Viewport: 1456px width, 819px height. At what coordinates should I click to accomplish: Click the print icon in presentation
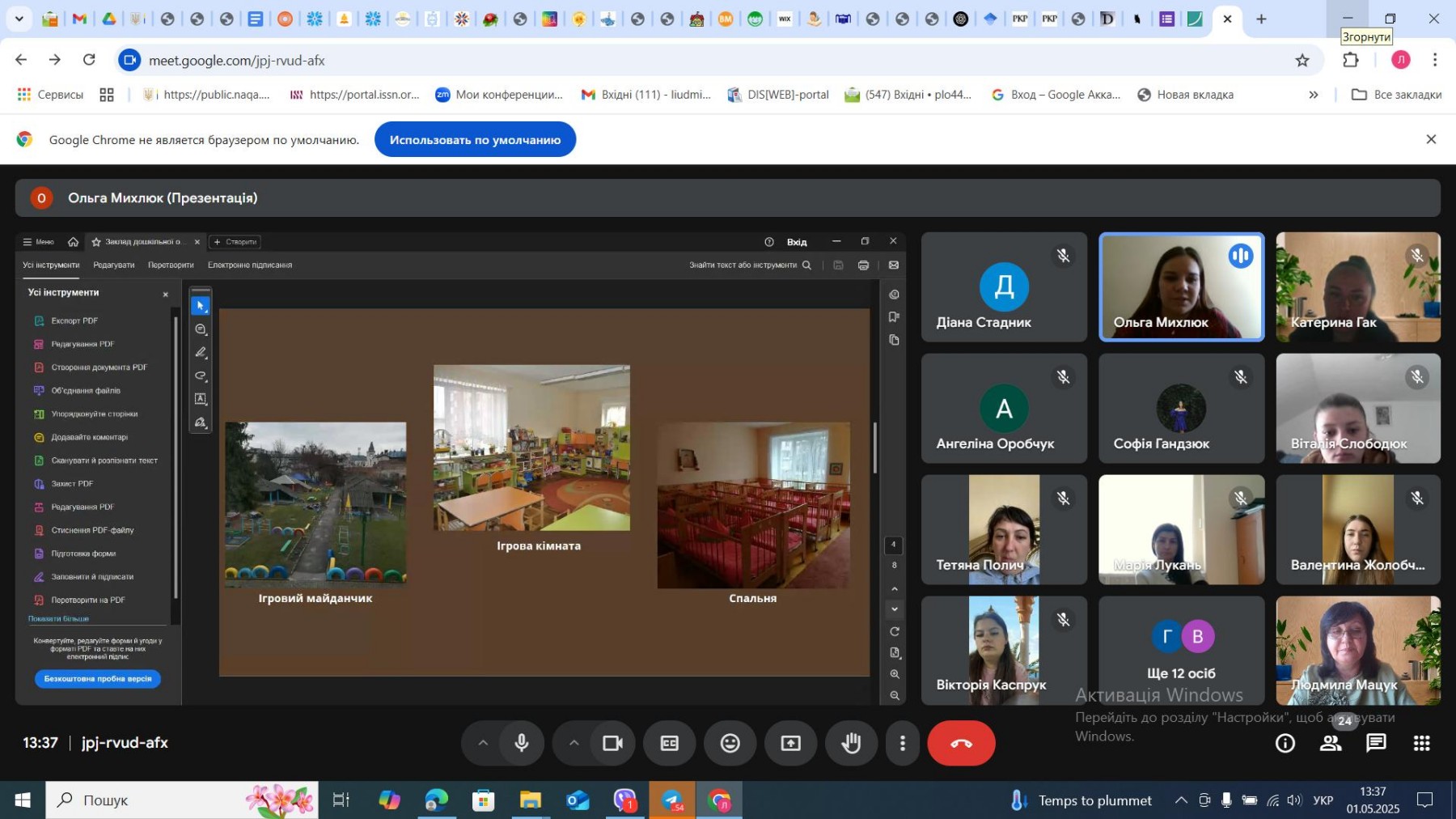coord(863,265)
